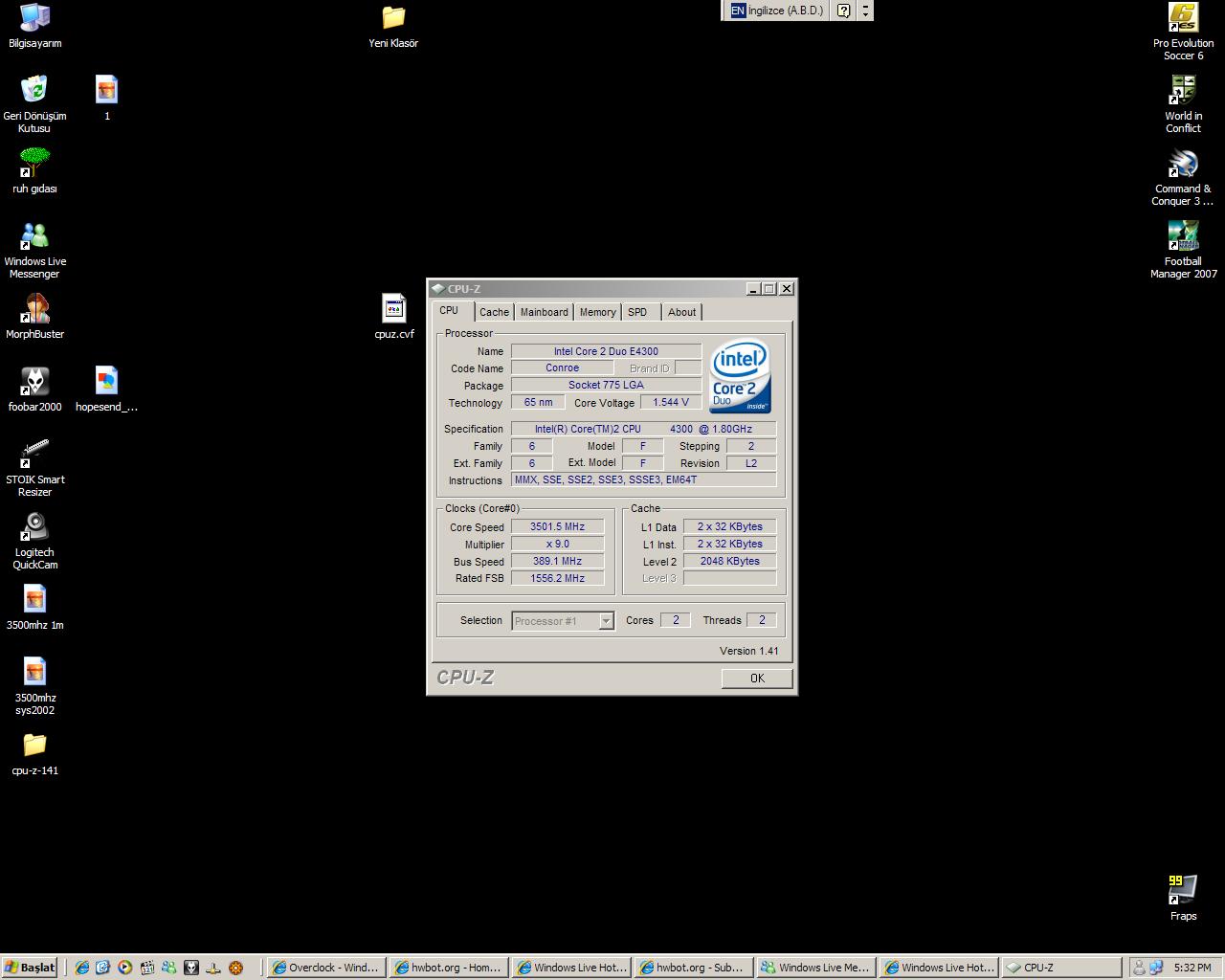Screen dimensions: 1225x980
Task: Click the network connection tray icon
Action: [x=1156, y=968]
